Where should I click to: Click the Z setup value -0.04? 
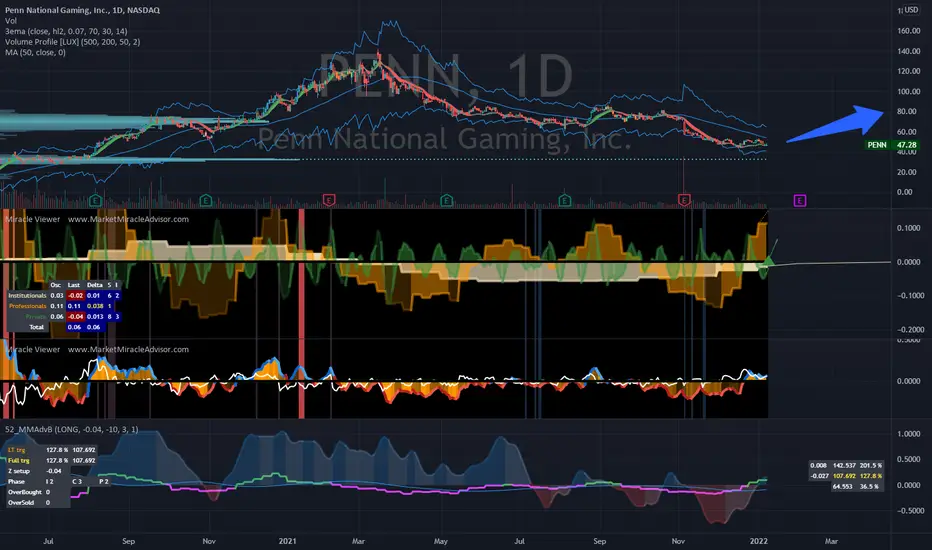click(x=53, y=471)
